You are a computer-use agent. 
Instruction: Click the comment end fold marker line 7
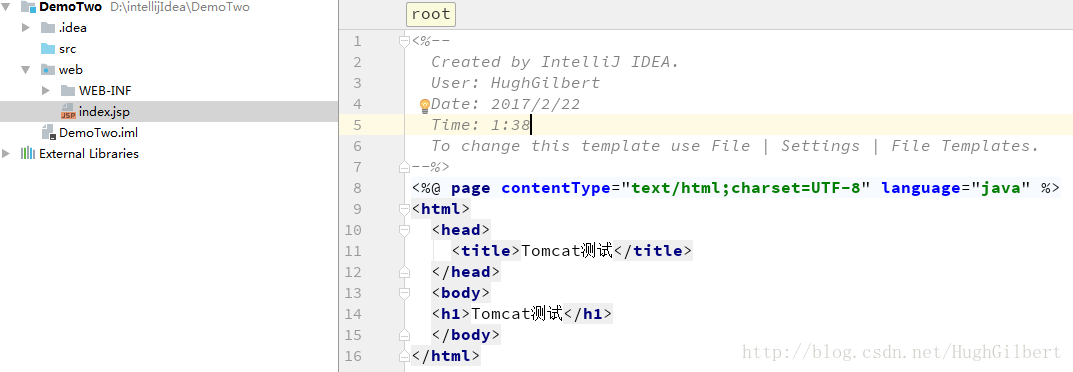tap(404, 166)
